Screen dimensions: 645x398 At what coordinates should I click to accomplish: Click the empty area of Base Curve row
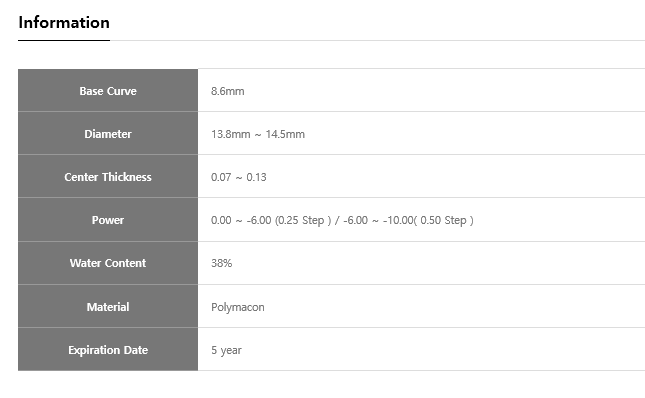446,90
